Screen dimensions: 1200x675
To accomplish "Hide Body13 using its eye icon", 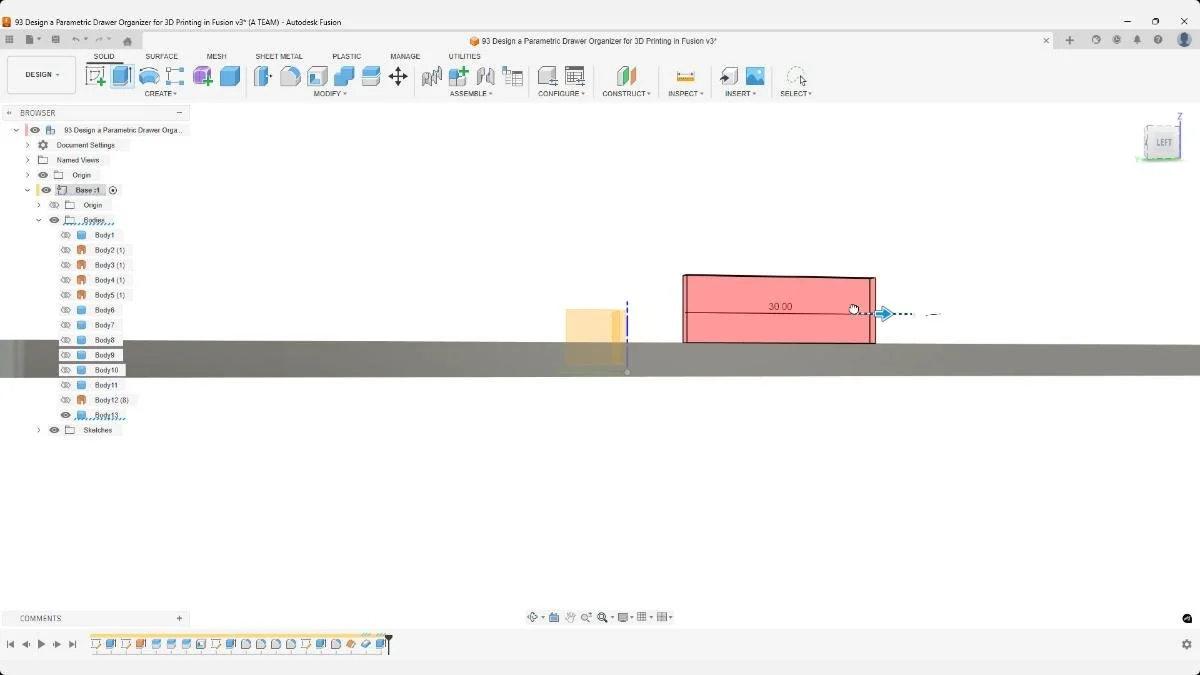I will click(x=66, y=415).
